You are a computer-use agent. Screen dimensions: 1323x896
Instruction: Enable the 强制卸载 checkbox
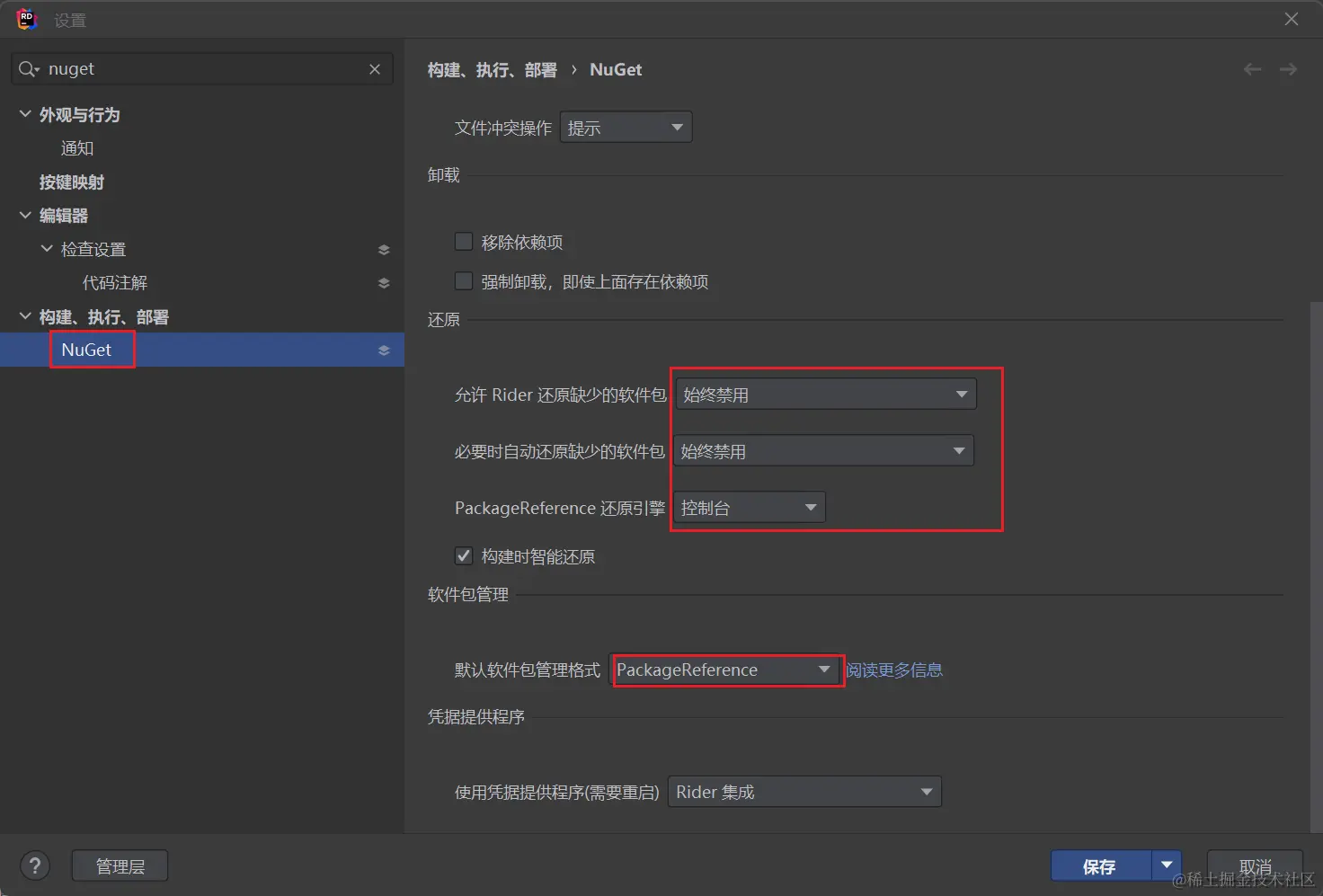[464, 280]
